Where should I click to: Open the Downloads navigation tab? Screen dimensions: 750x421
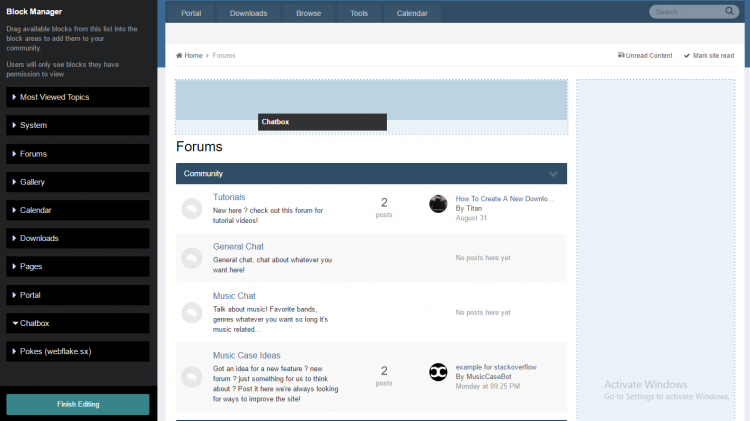(248, 13)
